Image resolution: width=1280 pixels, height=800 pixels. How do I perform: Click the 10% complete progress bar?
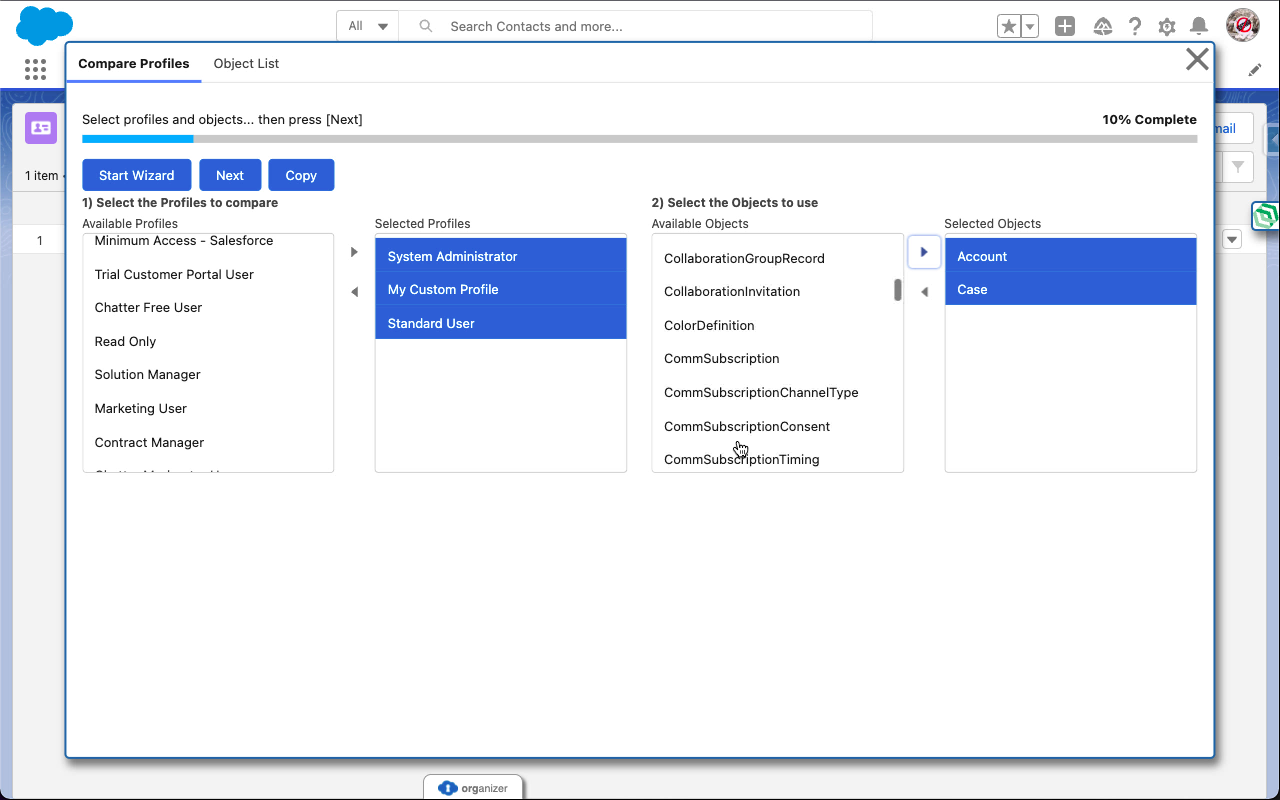(639, 139)
